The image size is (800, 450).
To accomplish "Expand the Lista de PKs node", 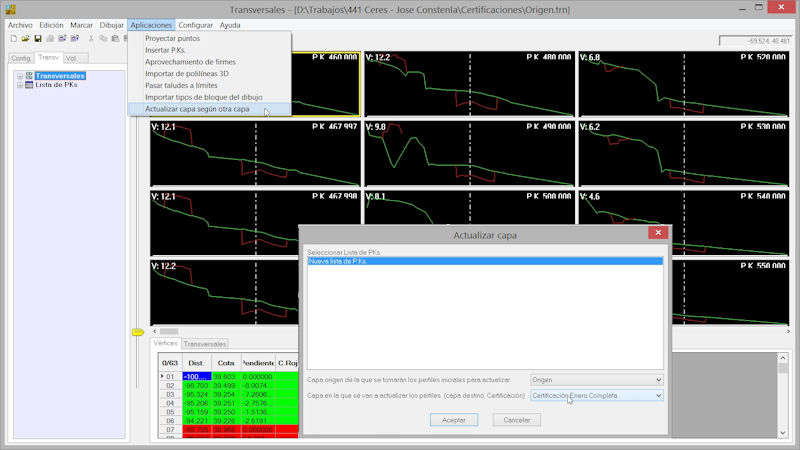I will (x=20, y=85).
